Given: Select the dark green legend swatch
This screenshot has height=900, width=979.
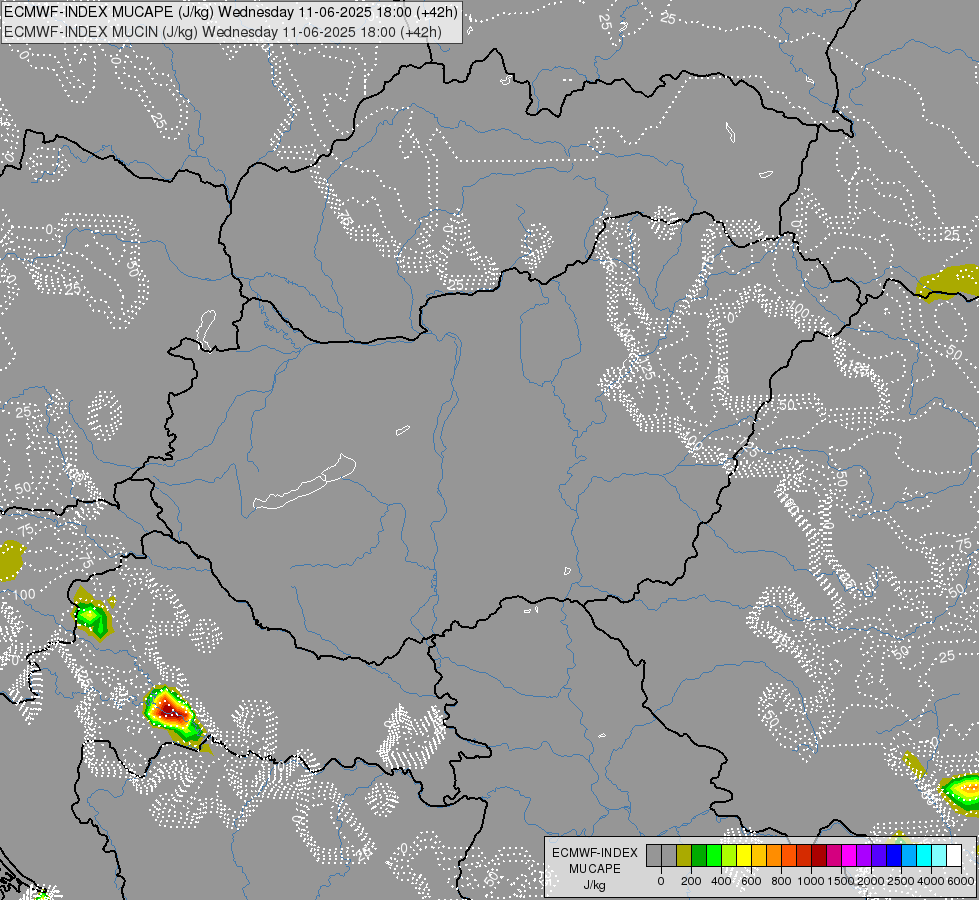Looking at the screenshot, I should [x=699, y=855].
